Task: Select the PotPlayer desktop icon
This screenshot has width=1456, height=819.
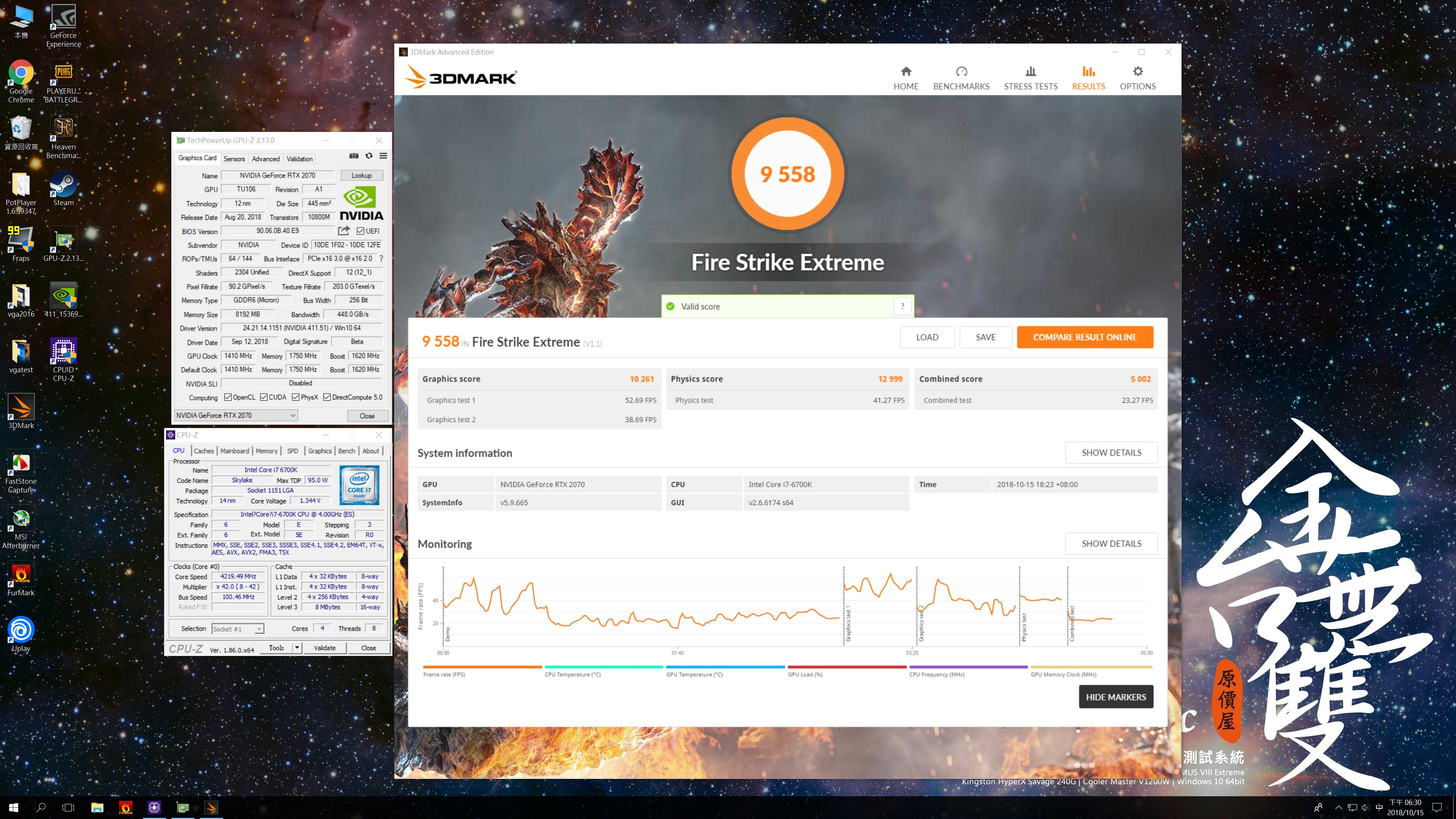Action: click(x=21, y=193)
